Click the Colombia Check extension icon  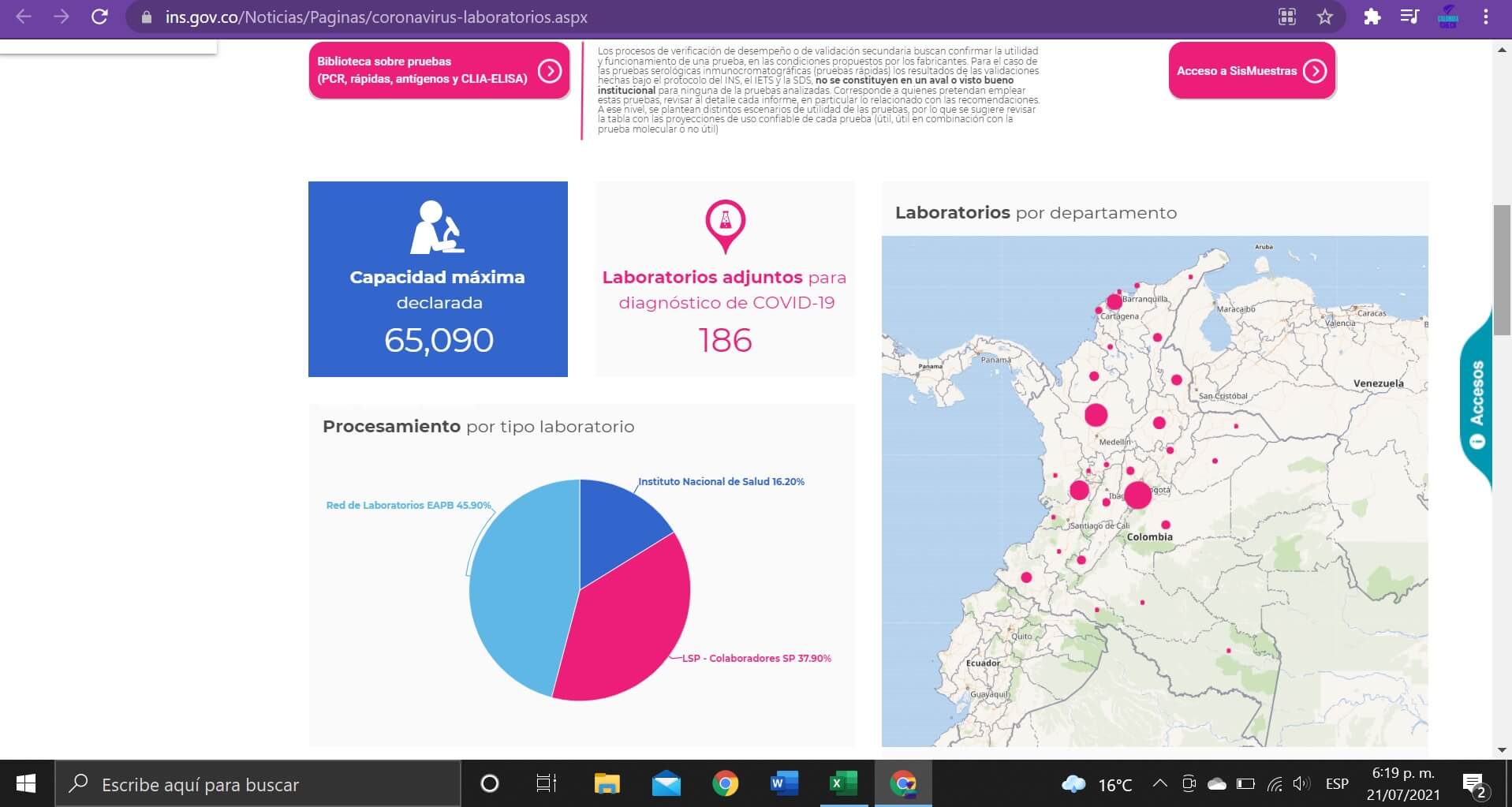[1448, 17]
